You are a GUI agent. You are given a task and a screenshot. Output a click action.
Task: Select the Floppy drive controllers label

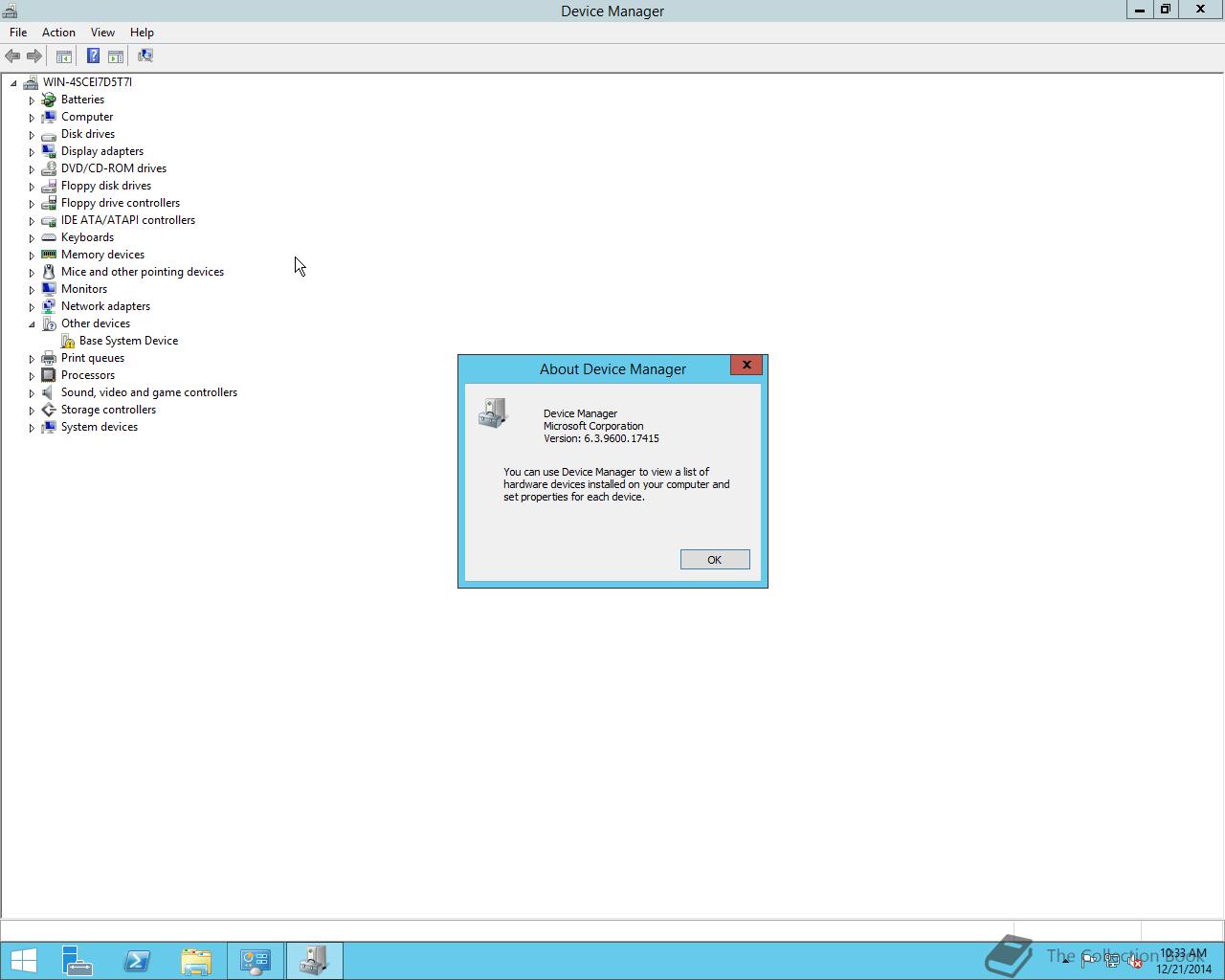121,203
